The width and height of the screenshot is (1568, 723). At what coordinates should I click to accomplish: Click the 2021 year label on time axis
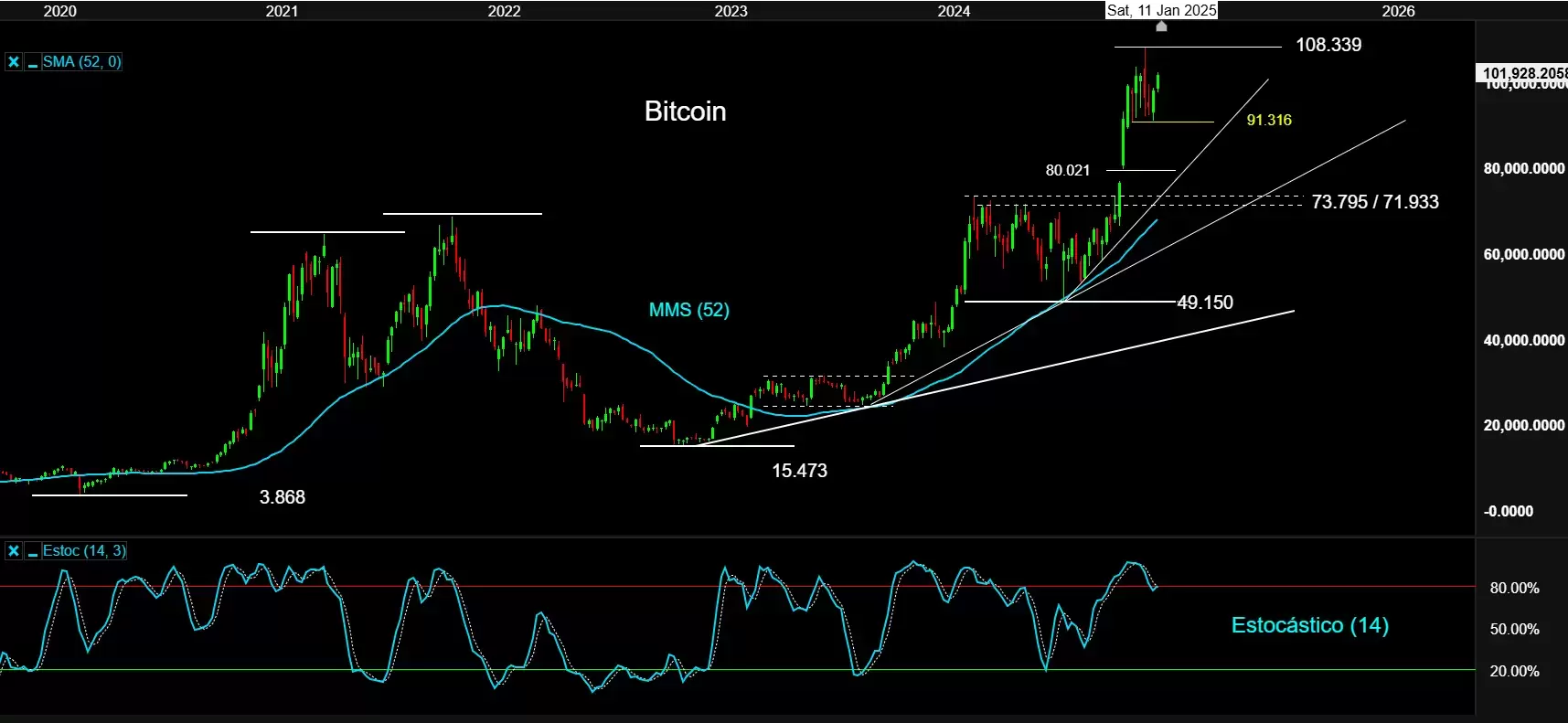282,11
